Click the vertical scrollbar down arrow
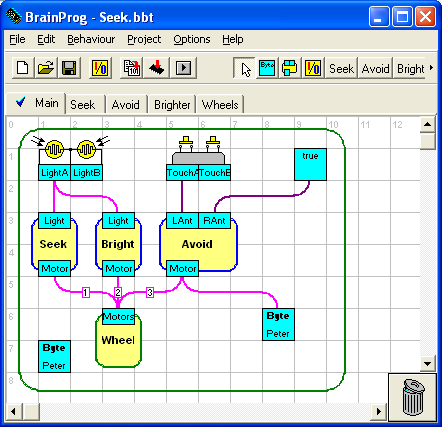442x427 pixels. coord(428,363)
